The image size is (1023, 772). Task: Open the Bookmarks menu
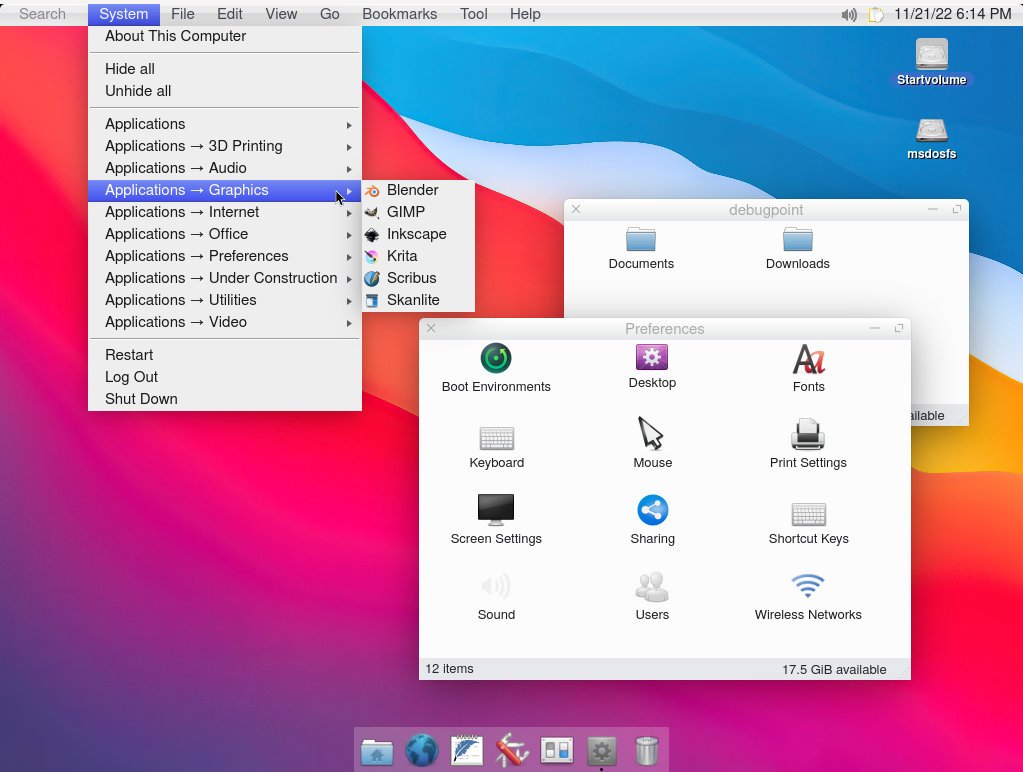399,13
